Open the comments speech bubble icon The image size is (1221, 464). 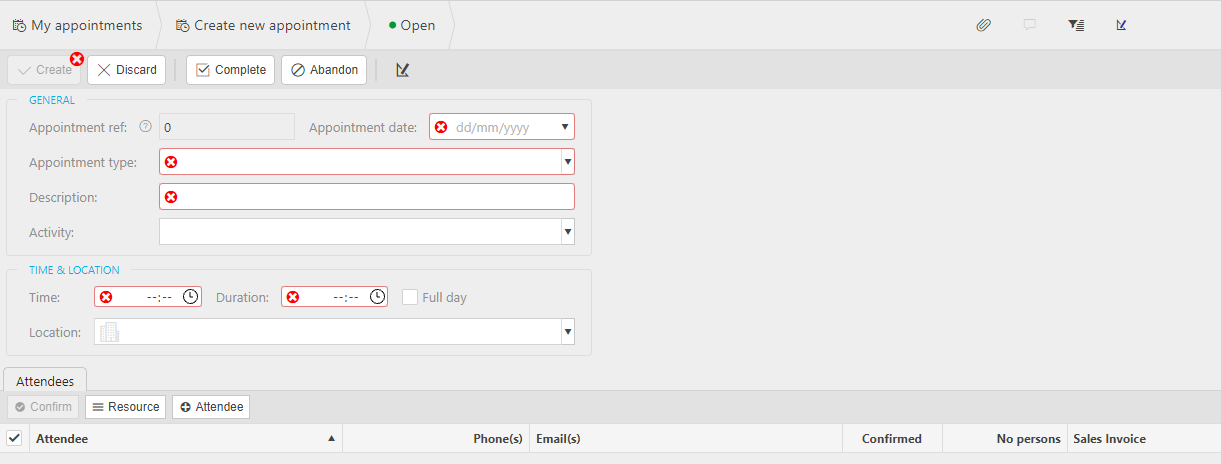click(1029, 25)
